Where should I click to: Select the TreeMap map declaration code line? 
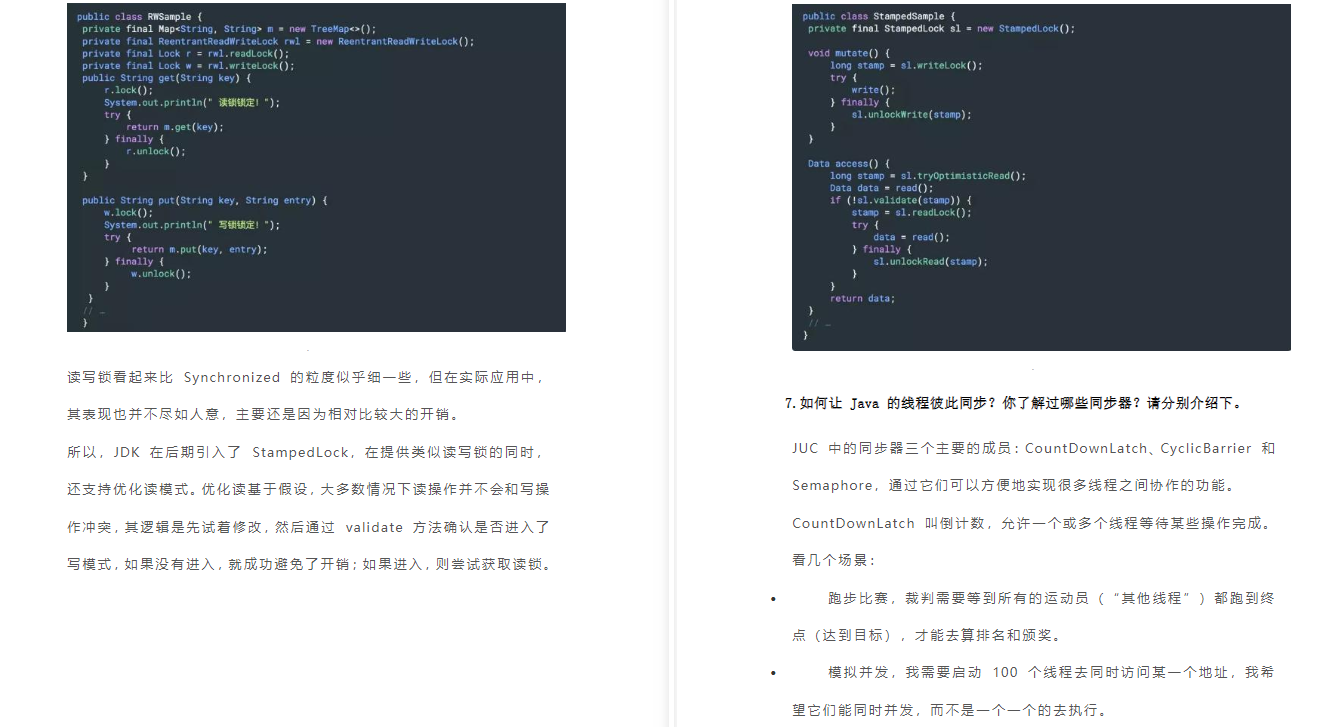point(230,29)
